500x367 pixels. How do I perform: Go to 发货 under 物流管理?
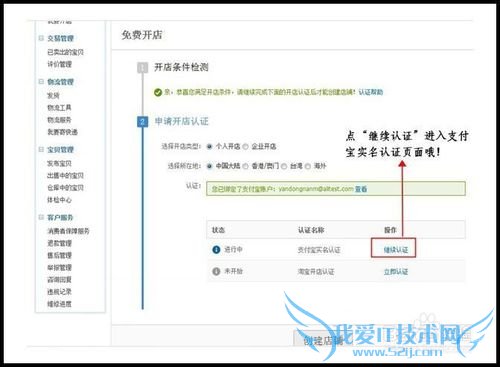(53, 96)
